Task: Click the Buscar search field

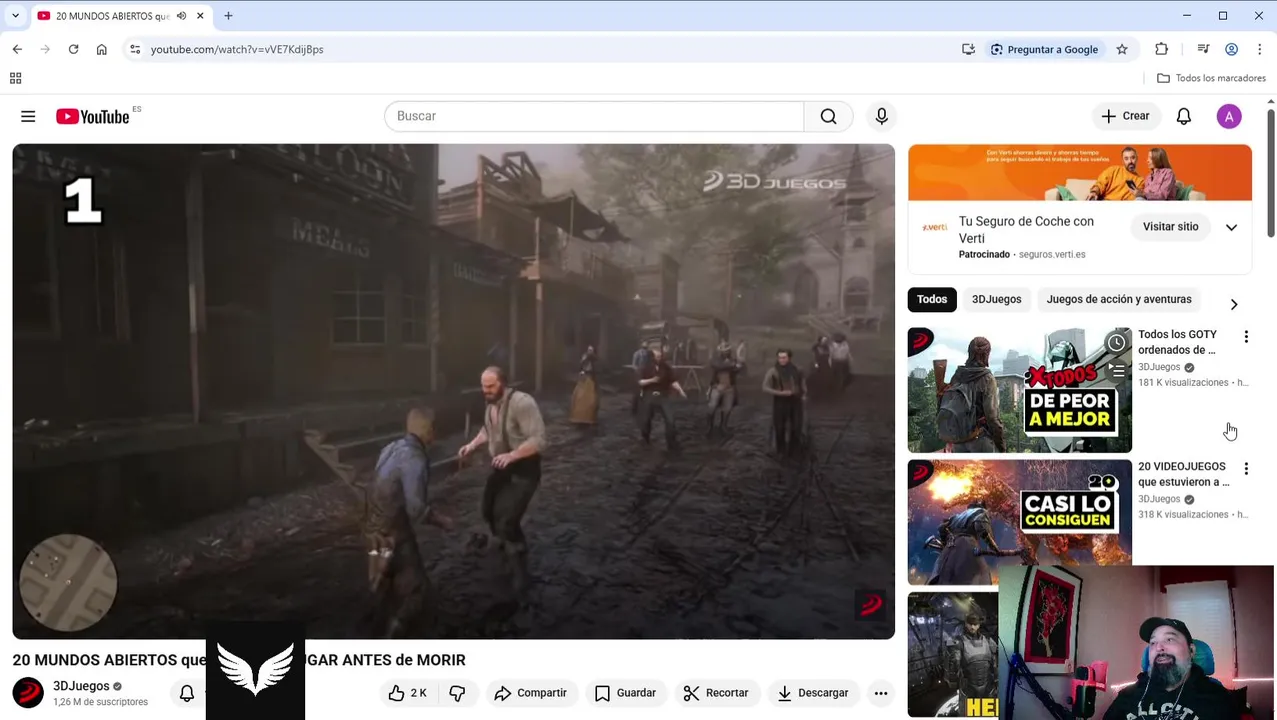Action: coord(594,116)
